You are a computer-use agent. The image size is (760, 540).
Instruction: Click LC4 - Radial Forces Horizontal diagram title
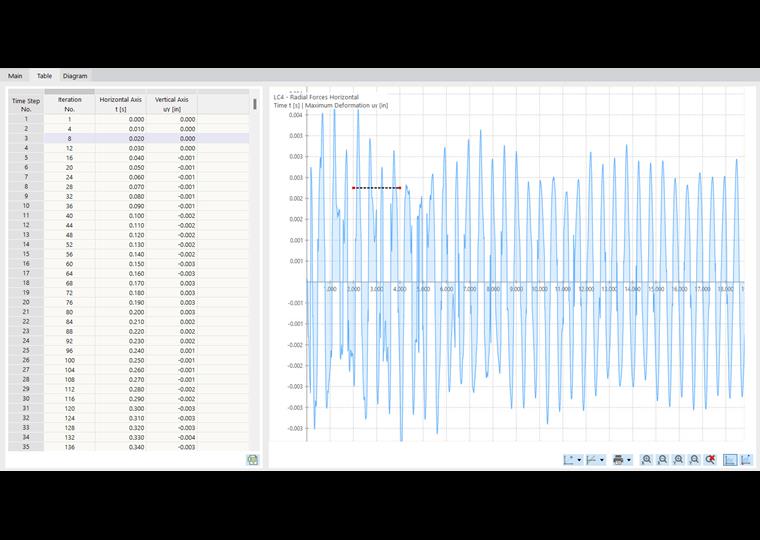pyautogui.click(x=316, y=97)
